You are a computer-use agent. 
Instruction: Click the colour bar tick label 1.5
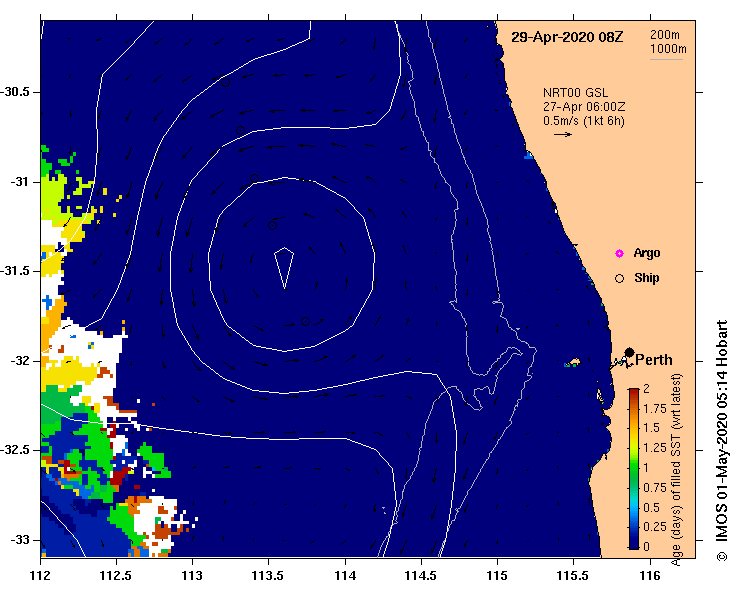coord(652,428)
